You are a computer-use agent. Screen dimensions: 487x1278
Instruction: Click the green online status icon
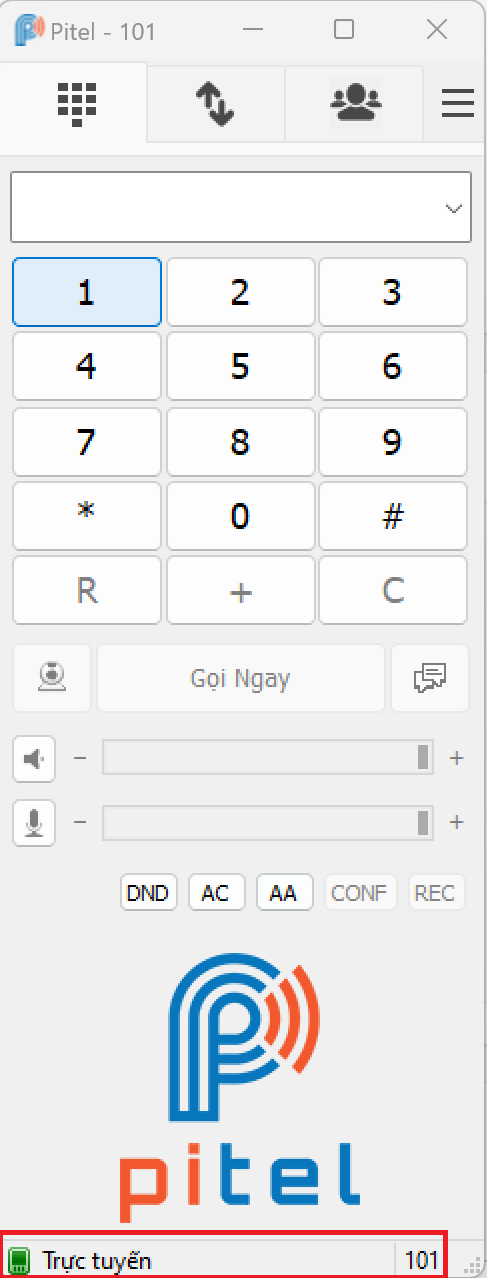tap(19, 1260)
